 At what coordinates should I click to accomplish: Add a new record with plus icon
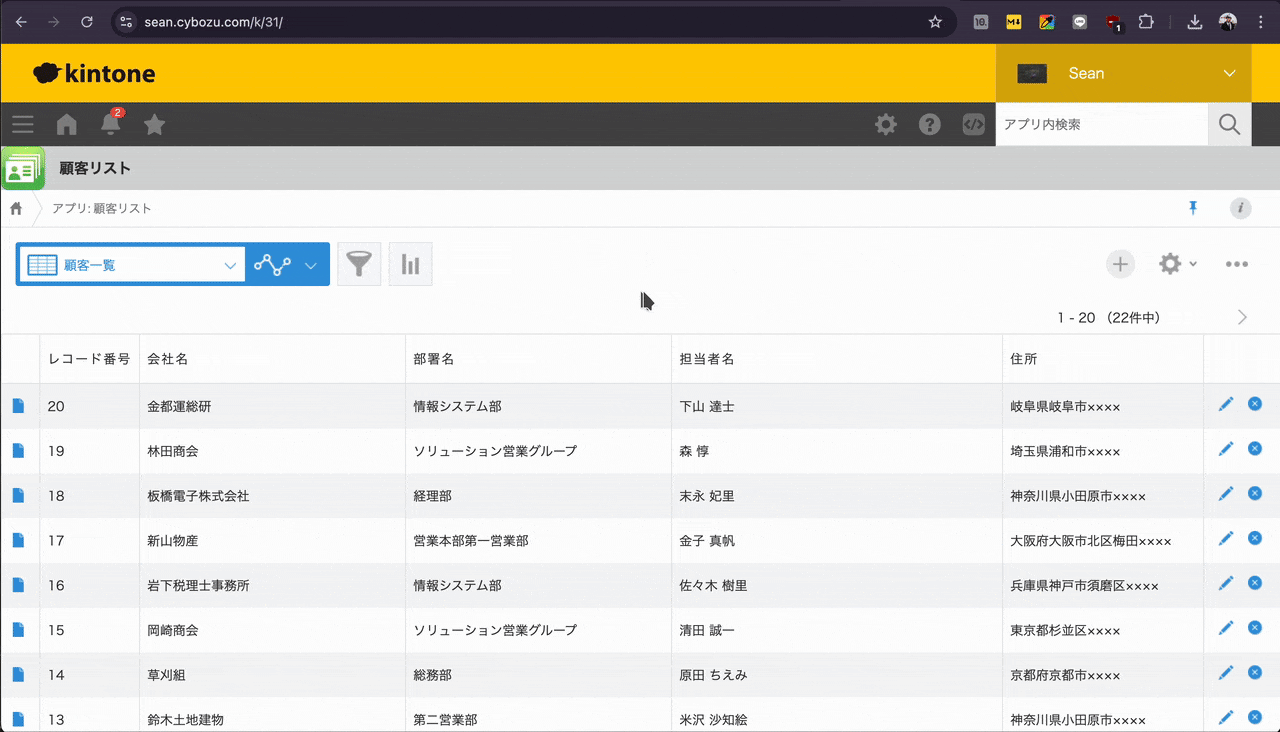[x=1120, y=264]
